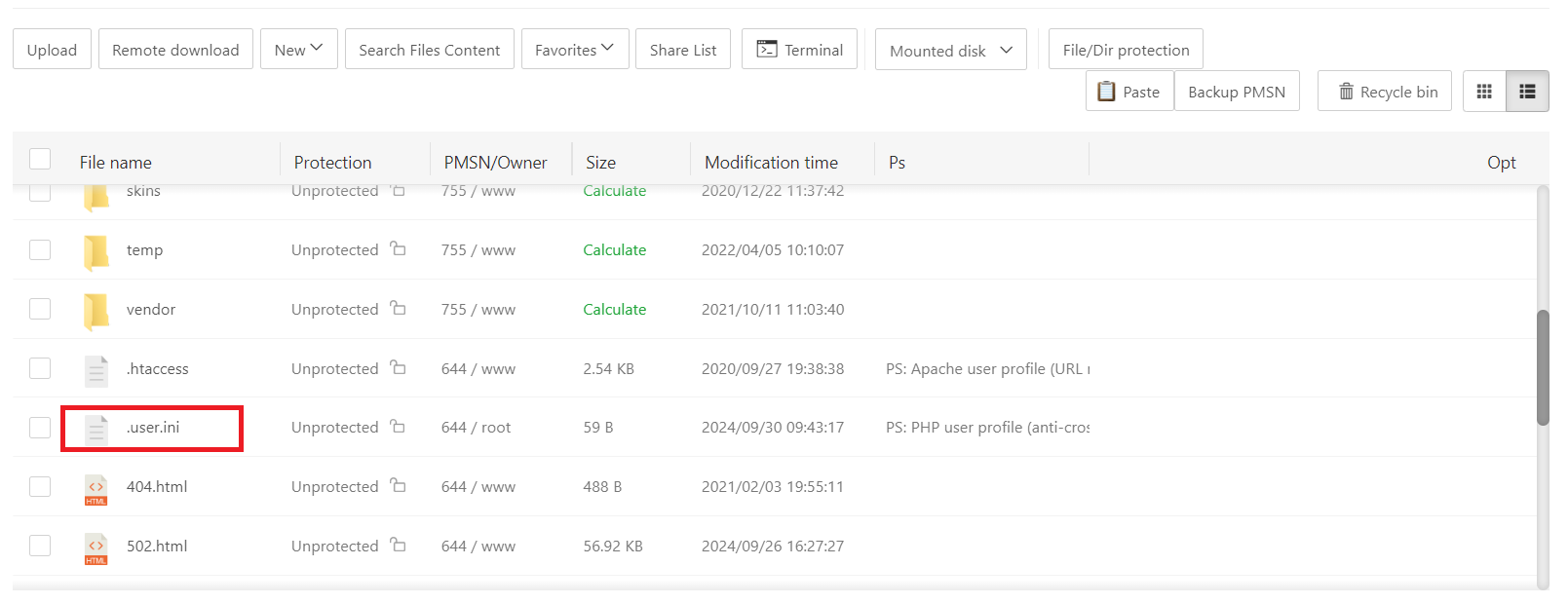The width and height of the screenshot is (1568, 604).
Task: Click the 404.html file icon
Action: [x=96, y=488]
